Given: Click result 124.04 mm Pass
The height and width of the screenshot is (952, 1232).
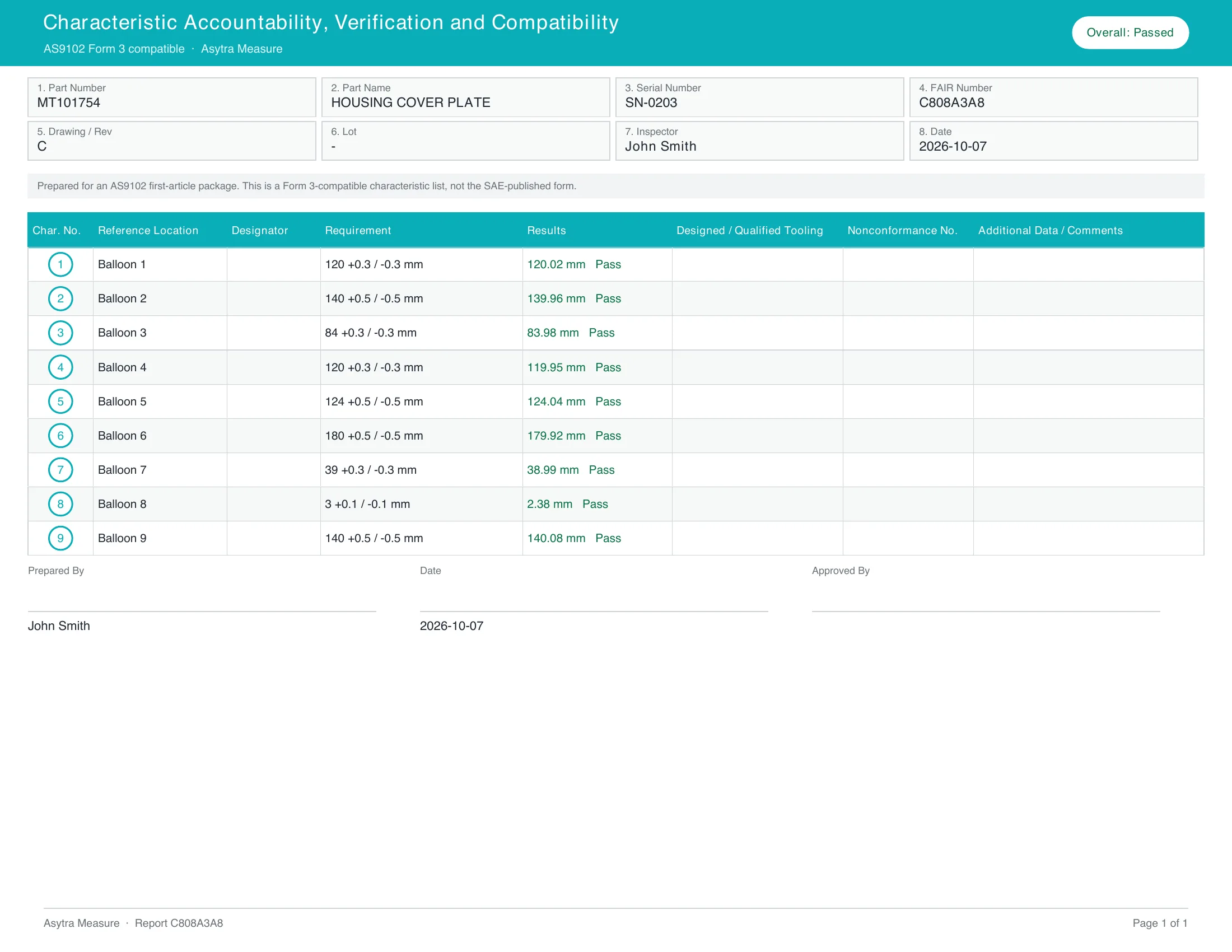Looking at the screenshot, I should [x=573, y=402].
